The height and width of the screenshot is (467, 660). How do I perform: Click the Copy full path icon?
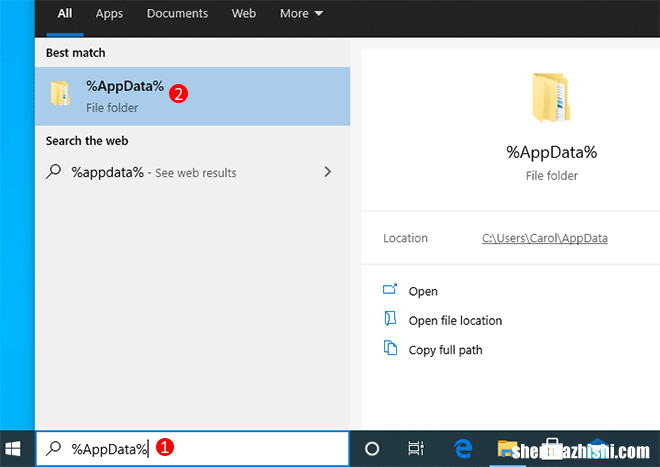point(390,348)
